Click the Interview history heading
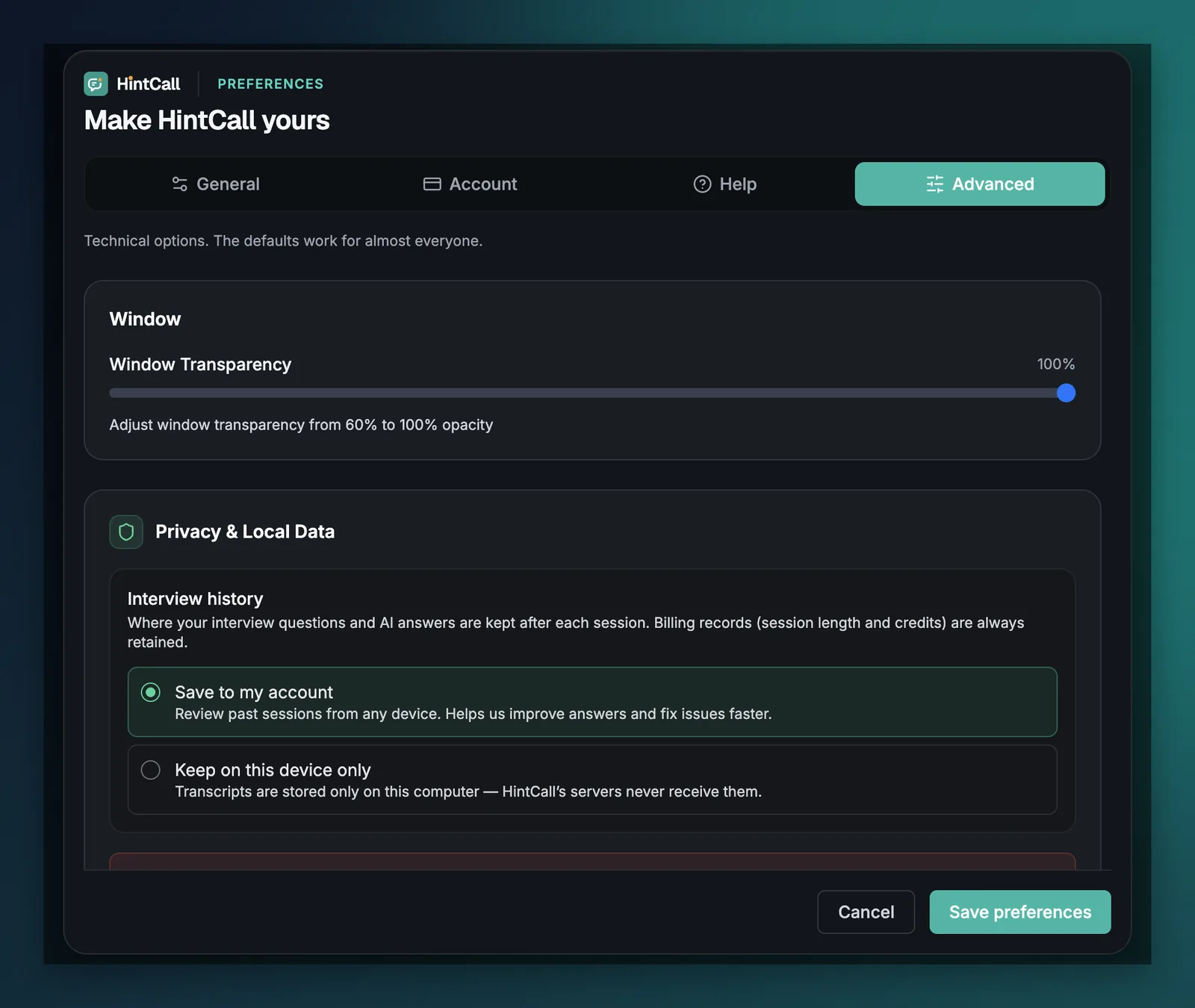The height and width of the screenshot is (1008, 1195). coord(195,599)
